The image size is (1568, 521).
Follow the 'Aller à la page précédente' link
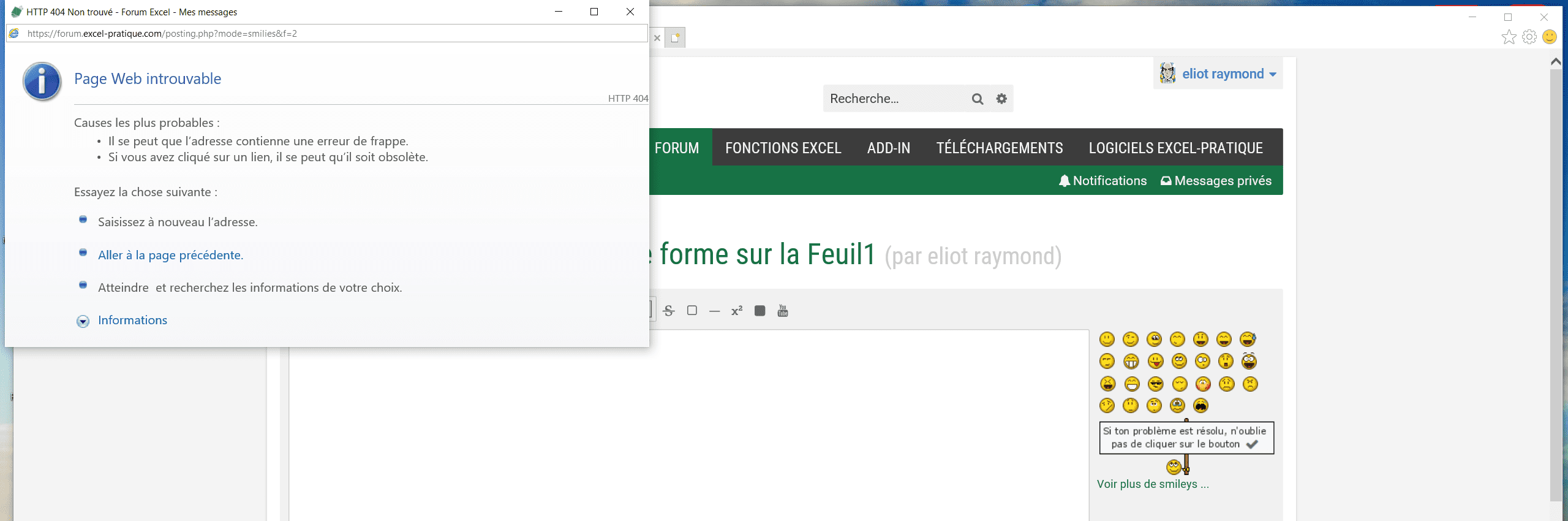pos(170,255)
